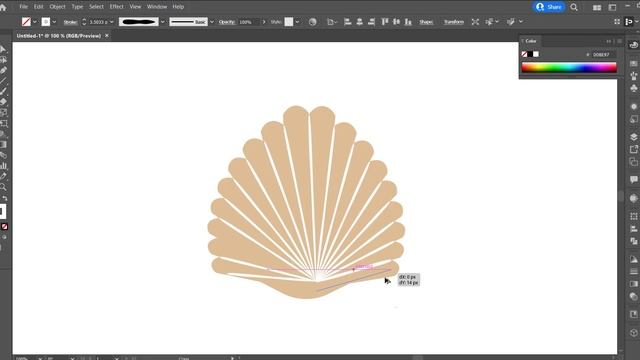The width and height of the screenshot is (640, 360).
Task: Click the vertical align center icon
Action: [x=396, y=22]
